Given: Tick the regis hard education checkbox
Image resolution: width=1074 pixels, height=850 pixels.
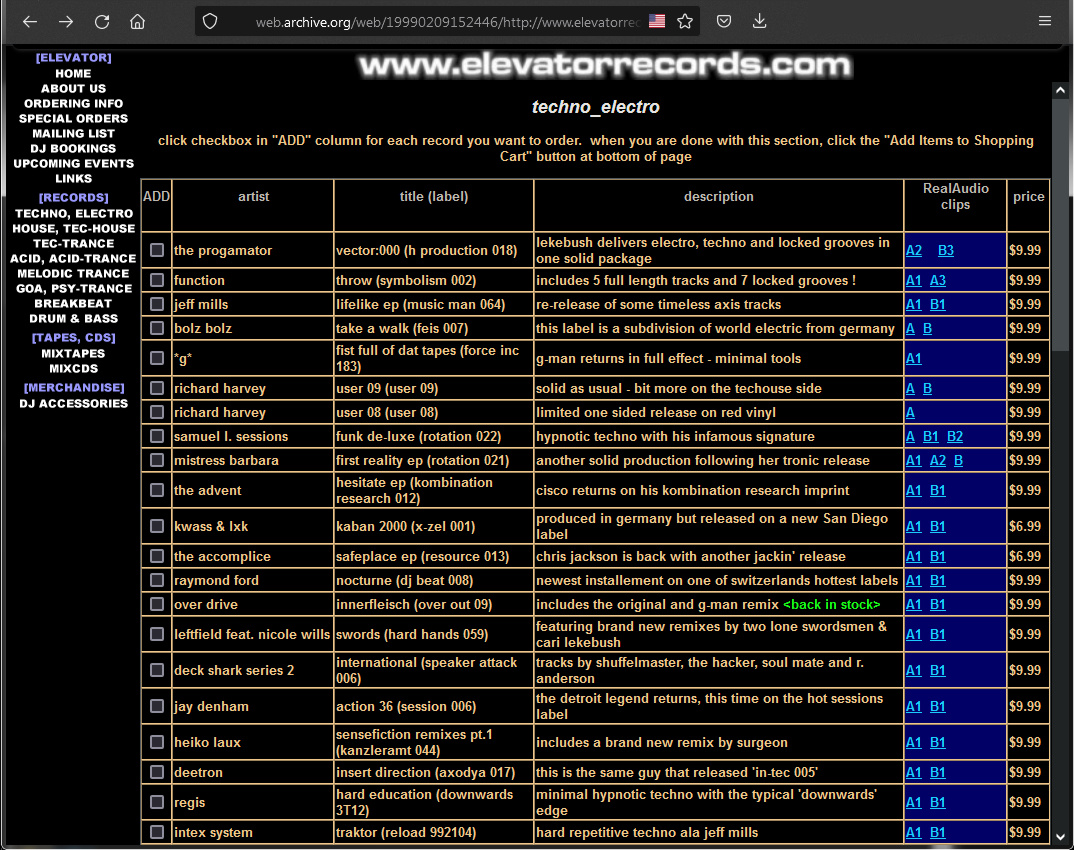Looking at the screenshot, I should point(157,802).
